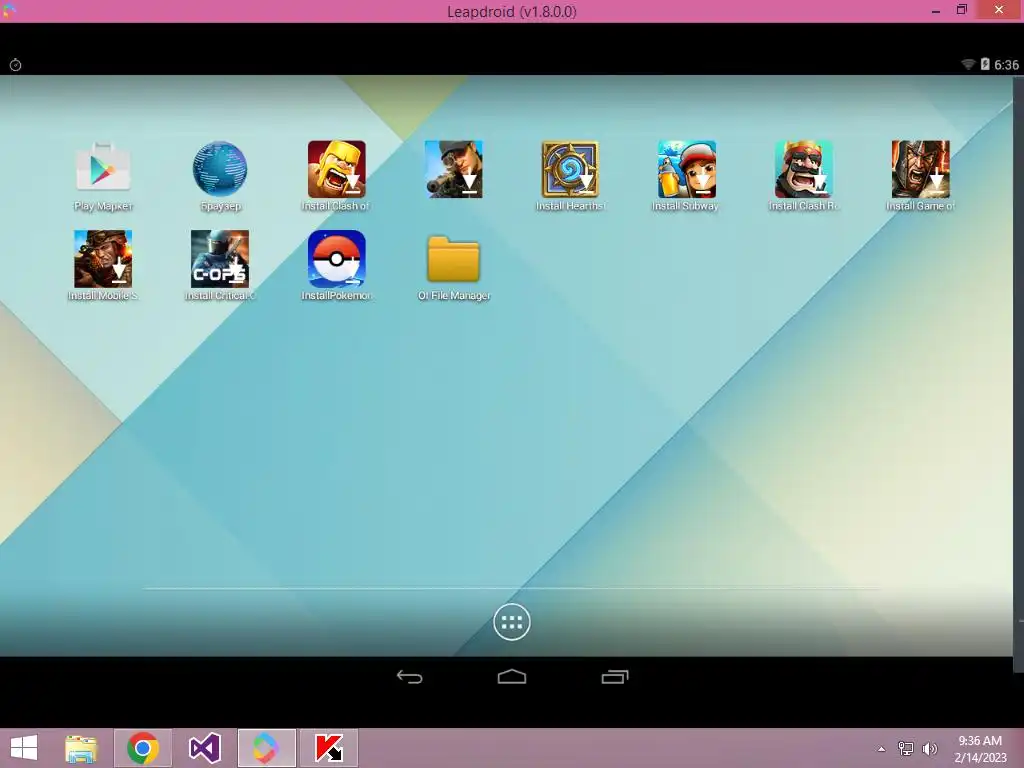
Task: Switch to Google Chrome in taskbar
Action: tap(143, 748)
